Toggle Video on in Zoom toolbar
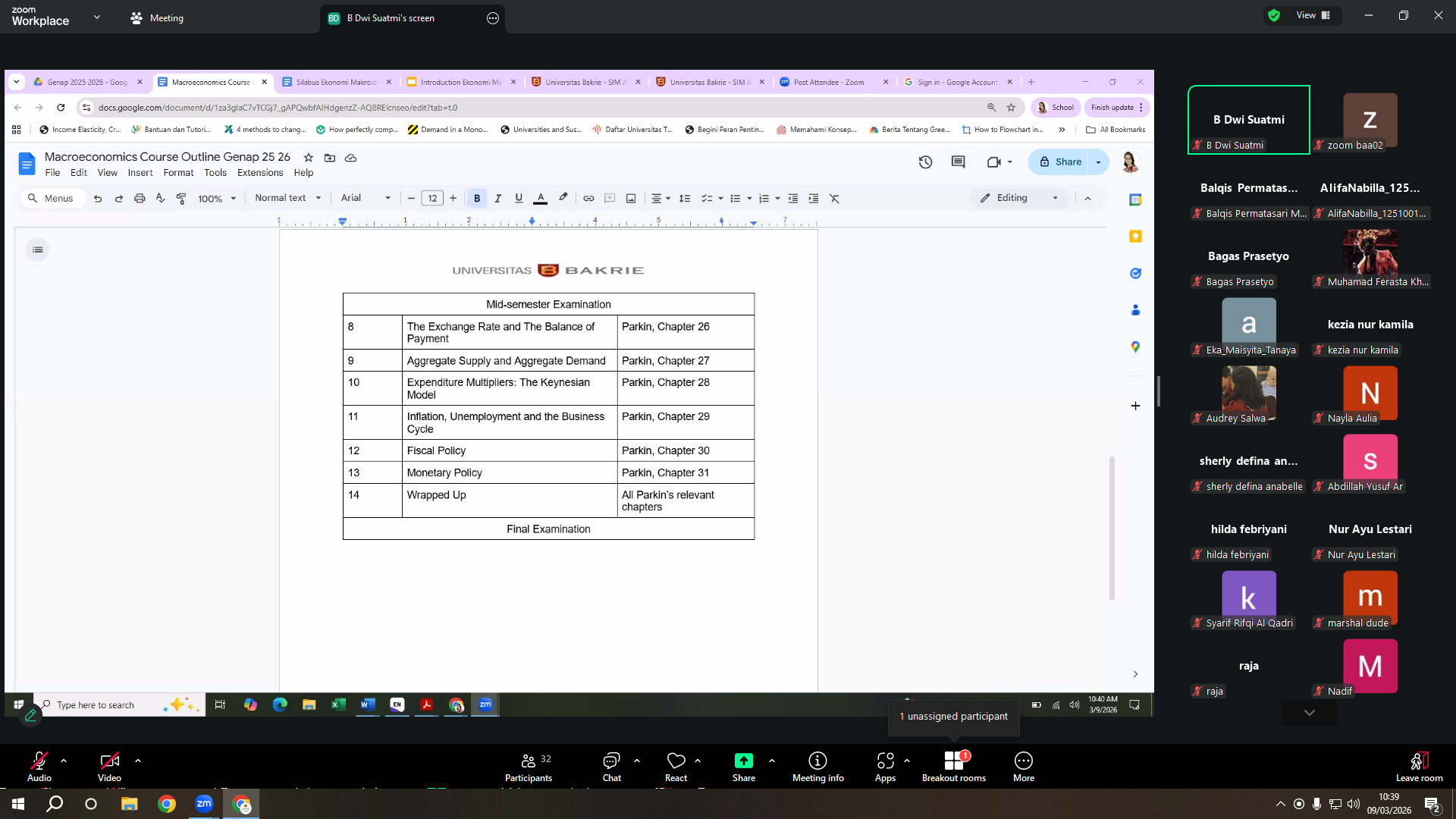The image size is (1456, 819). (109, 767)
